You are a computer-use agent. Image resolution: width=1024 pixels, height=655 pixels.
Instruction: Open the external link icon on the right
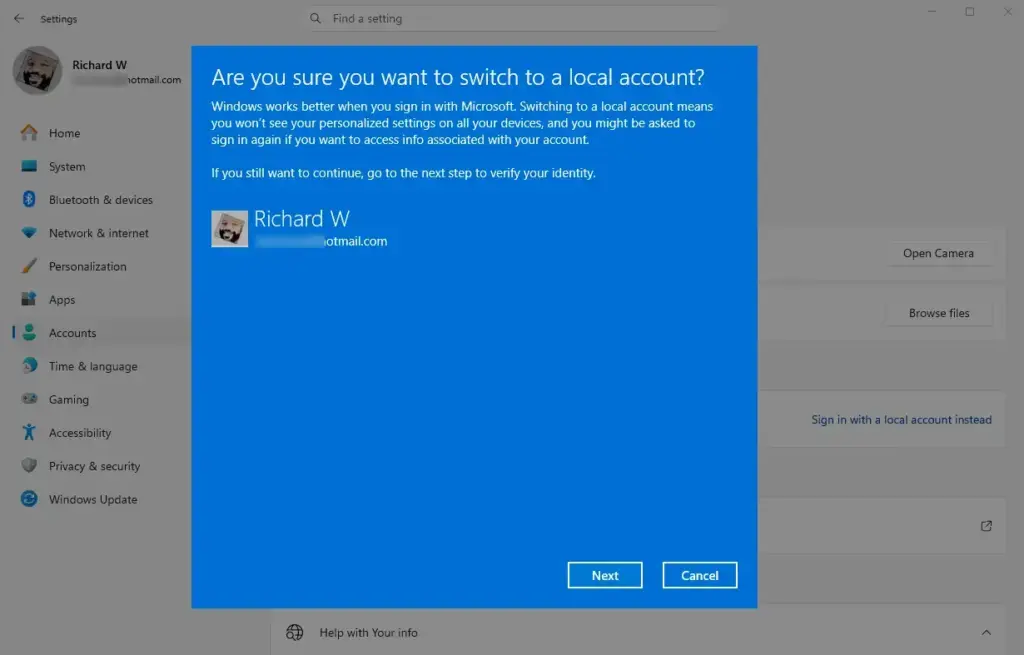986,526
